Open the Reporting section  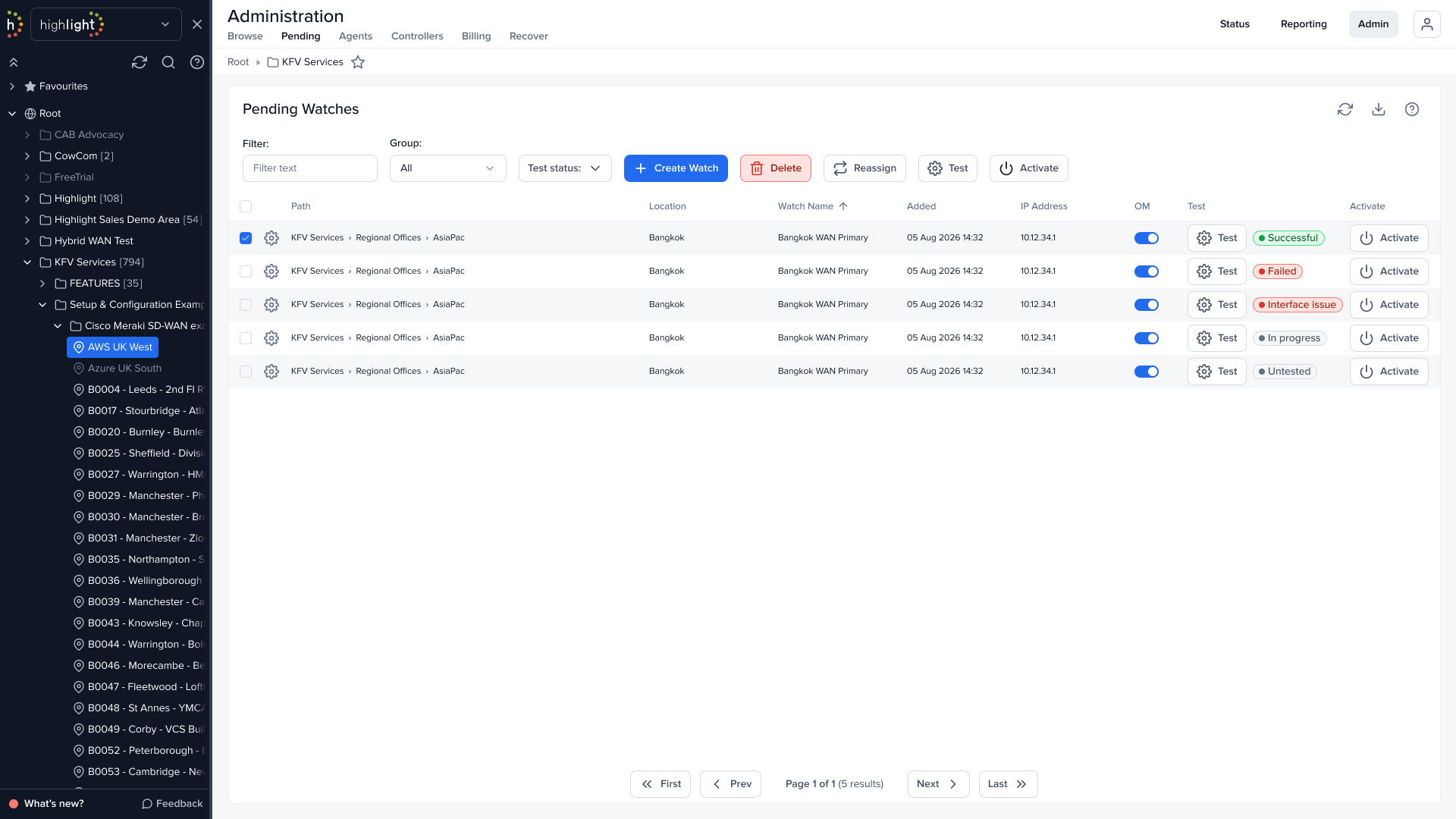(1304, 24)
